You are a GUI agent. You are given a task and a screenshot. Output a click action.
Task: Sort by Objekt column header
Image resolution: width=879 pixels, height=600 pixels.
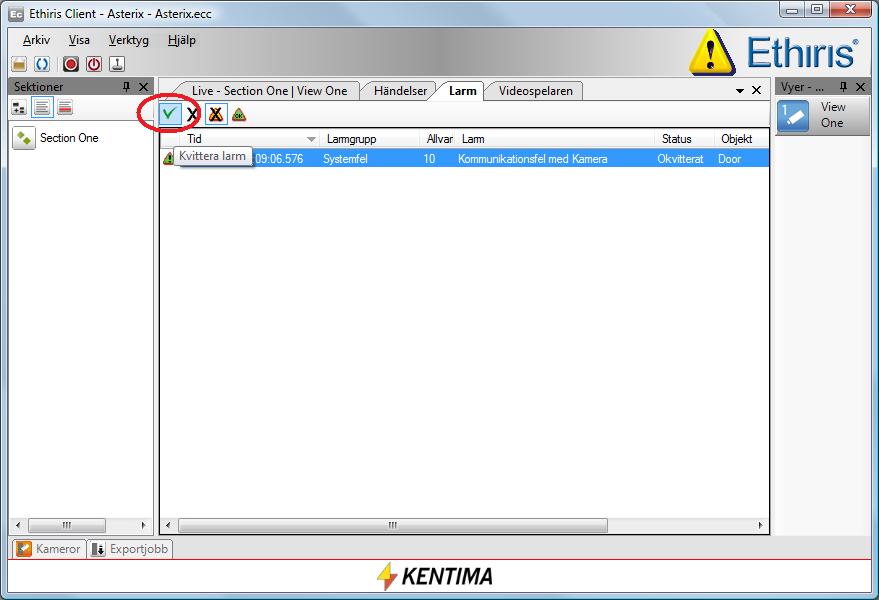741,139
